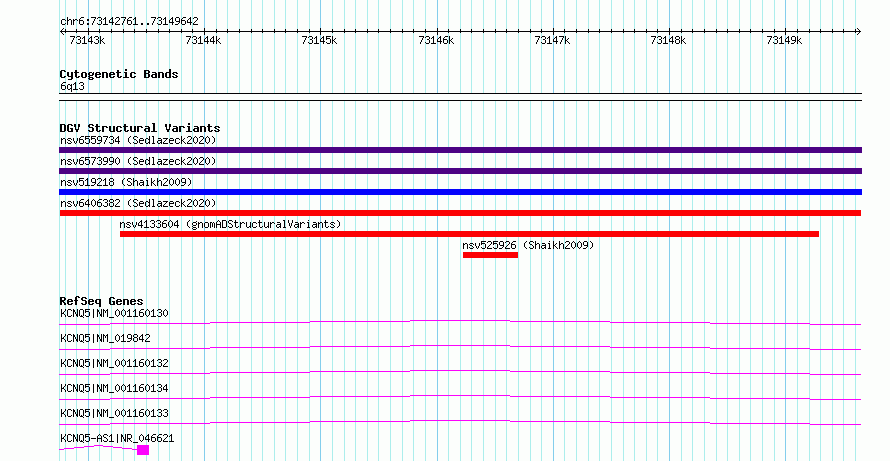The height and width of the screenshot is (461, 890).
Task: Click the 73149k ruler tick label
Action: click(784, 41)
